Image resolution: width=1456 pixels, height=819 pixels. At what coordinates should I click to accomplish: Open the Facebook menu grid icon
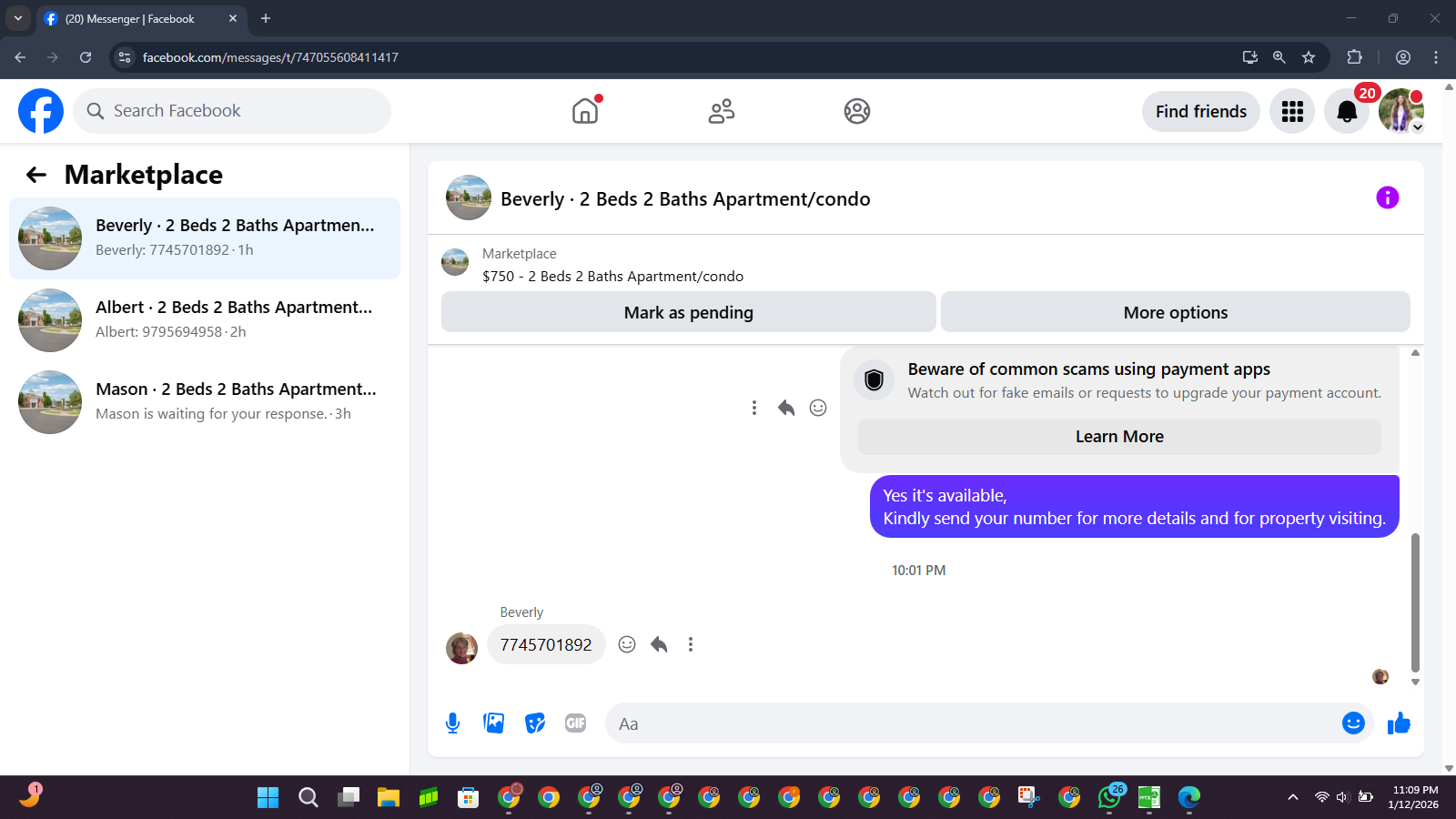point(1292,111)
